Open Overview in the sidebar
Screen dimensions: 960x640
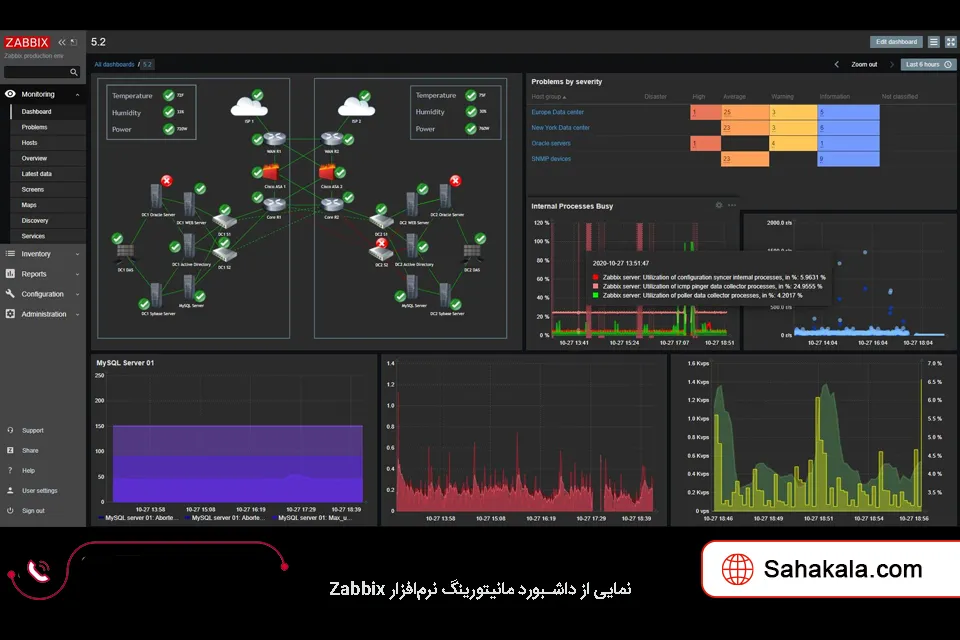coord(34,159)
